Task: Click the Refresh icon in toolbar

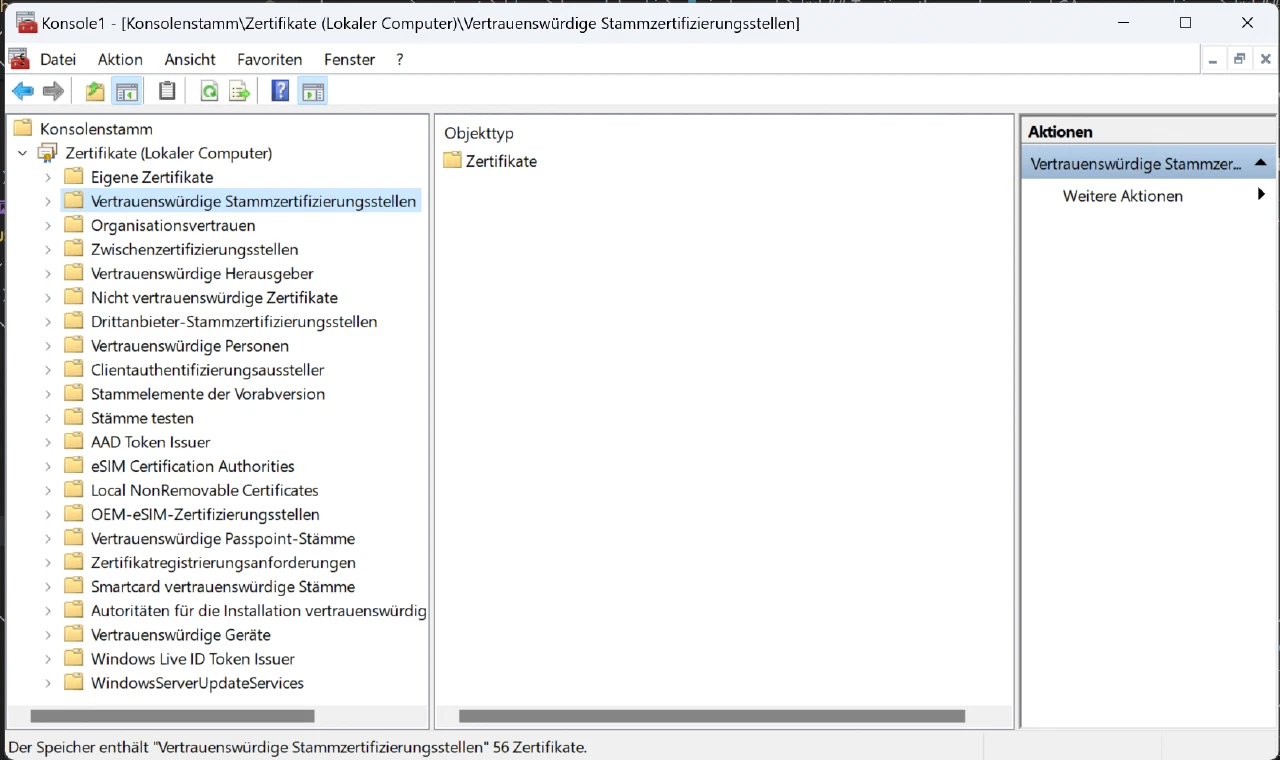Action: [209, 92]
